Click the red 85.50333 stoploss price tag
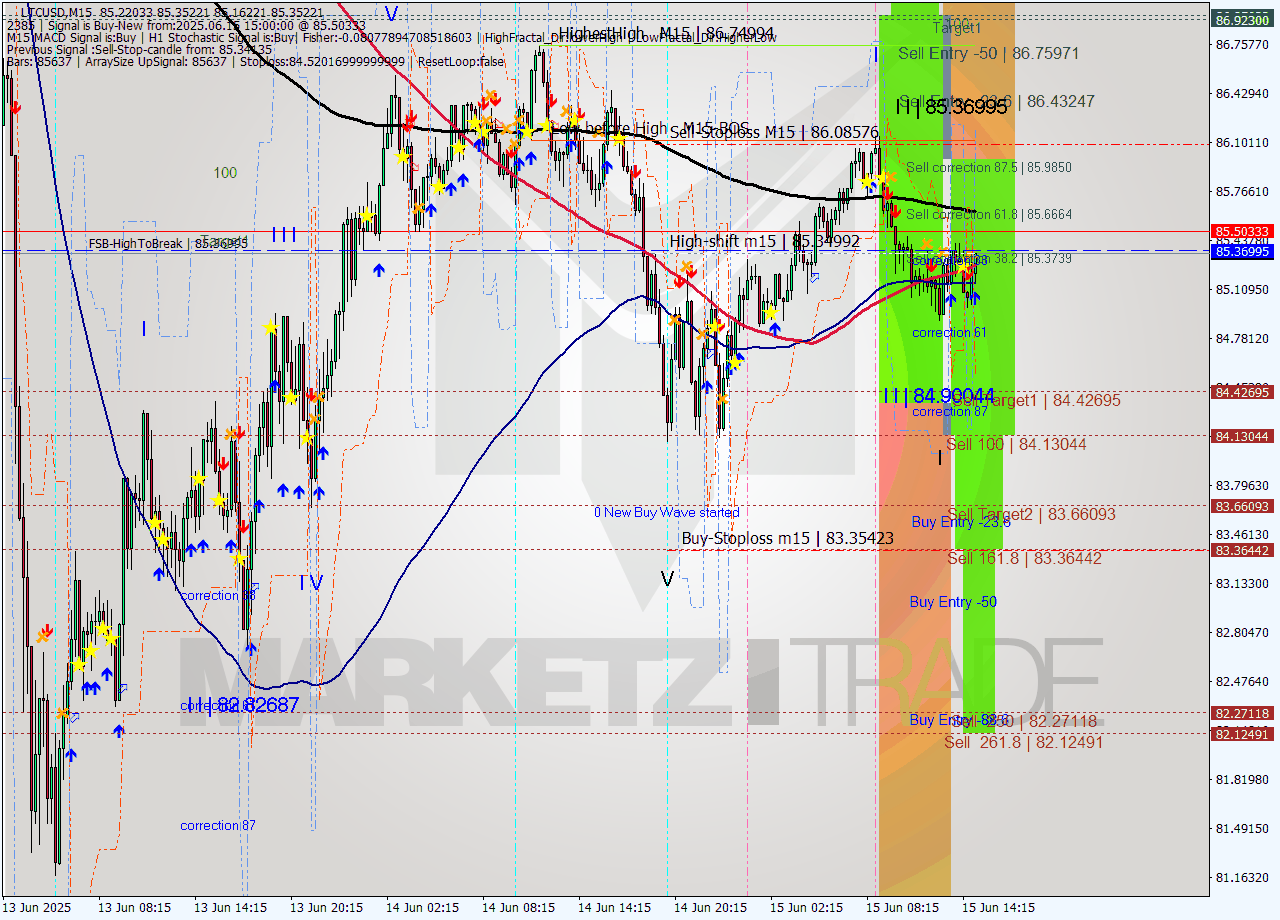The width and height of the screenshot is (1280, 920). [x=1243, y=231]
